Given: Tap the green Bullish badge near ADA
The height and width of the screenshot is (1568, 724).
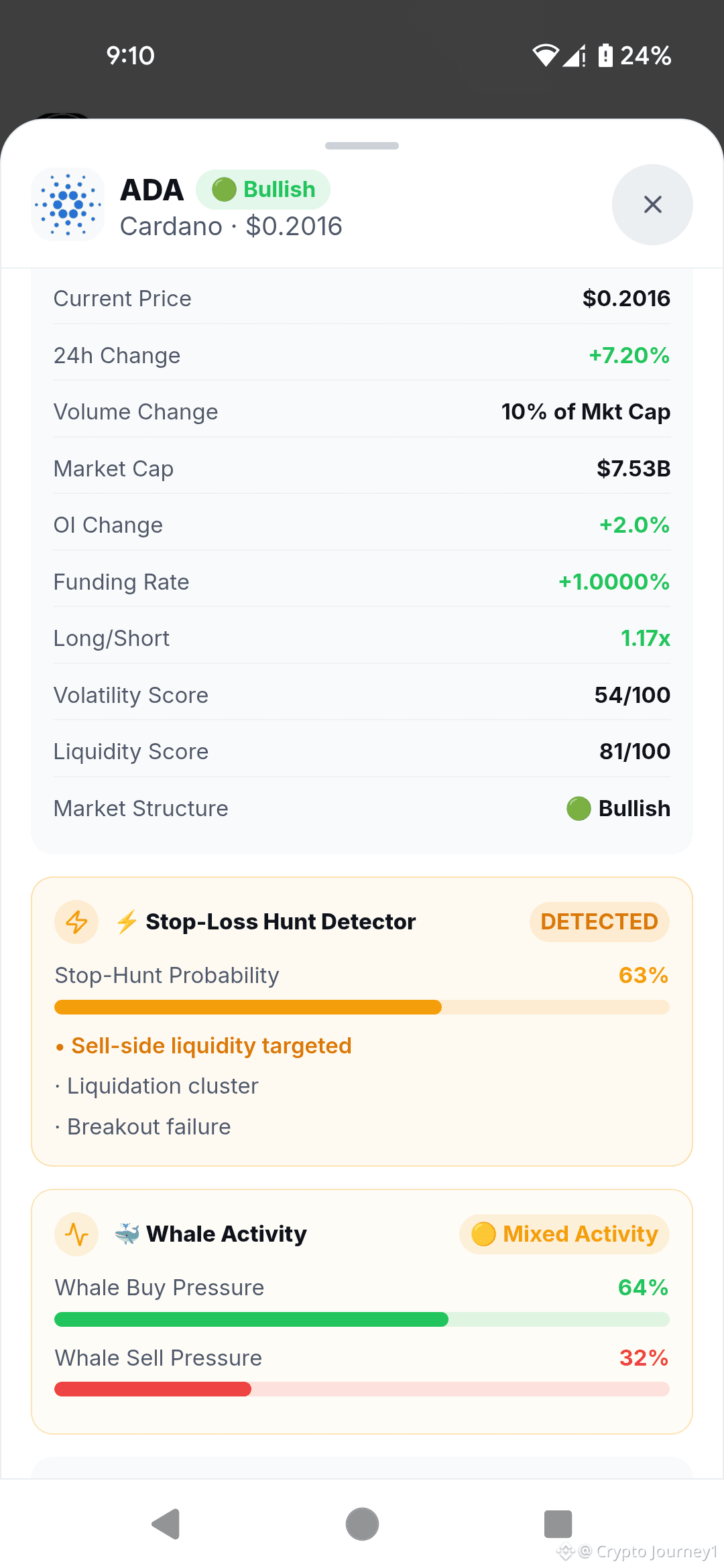Looking at the screenshot, I should point(263,190).
